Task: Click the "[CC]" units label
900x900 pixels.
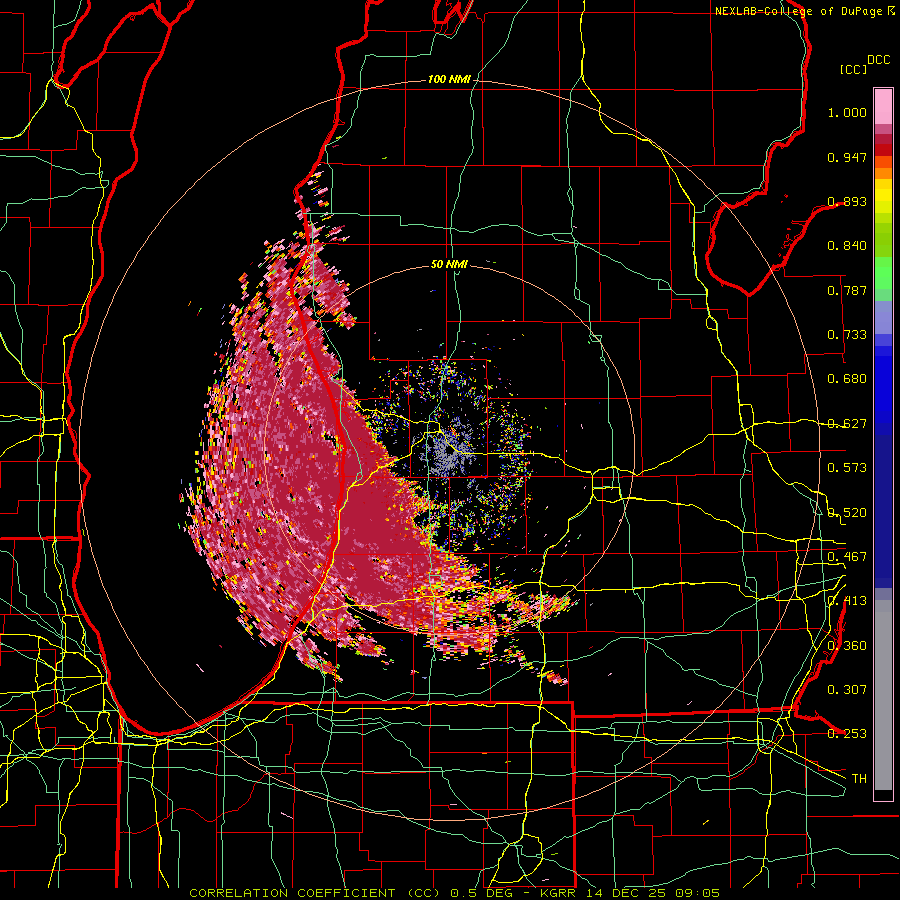Action: (x=854, y=69)
